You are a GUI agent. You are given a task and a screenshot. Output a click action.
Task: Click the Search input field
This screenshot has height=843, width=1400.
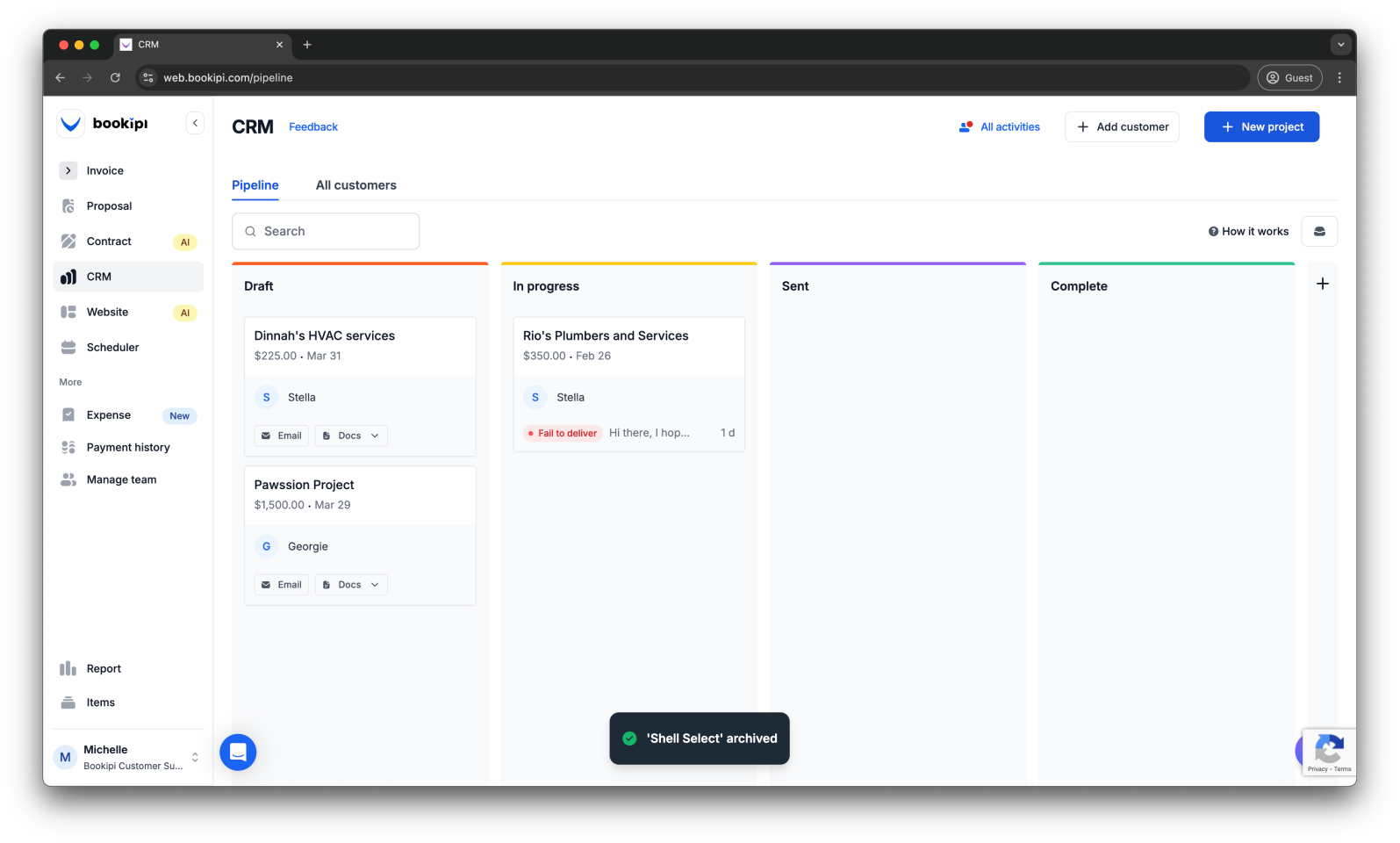point(326,232)
